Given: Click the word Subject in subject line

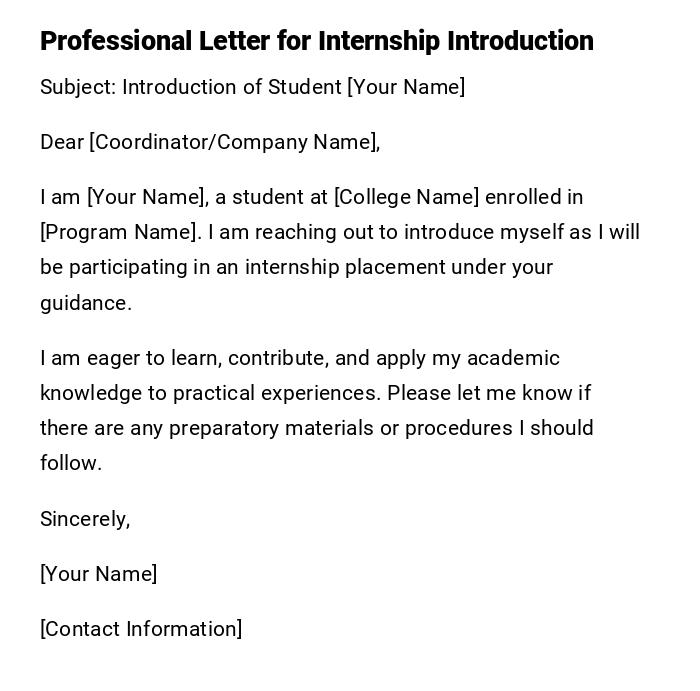Looking at the screenshot, I should point(77,87).
